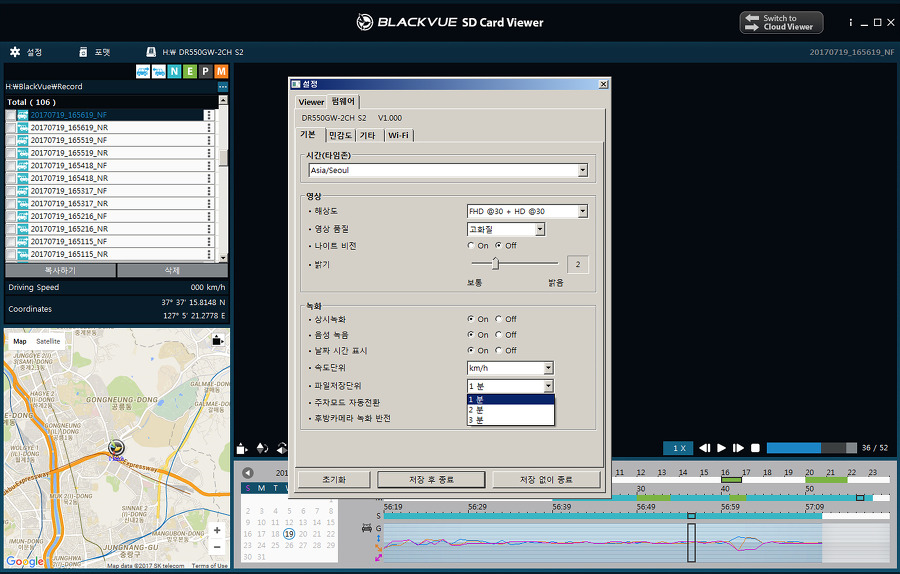Click the 삭제 delete button
The image size is (900, 574).
click(172, 270)
